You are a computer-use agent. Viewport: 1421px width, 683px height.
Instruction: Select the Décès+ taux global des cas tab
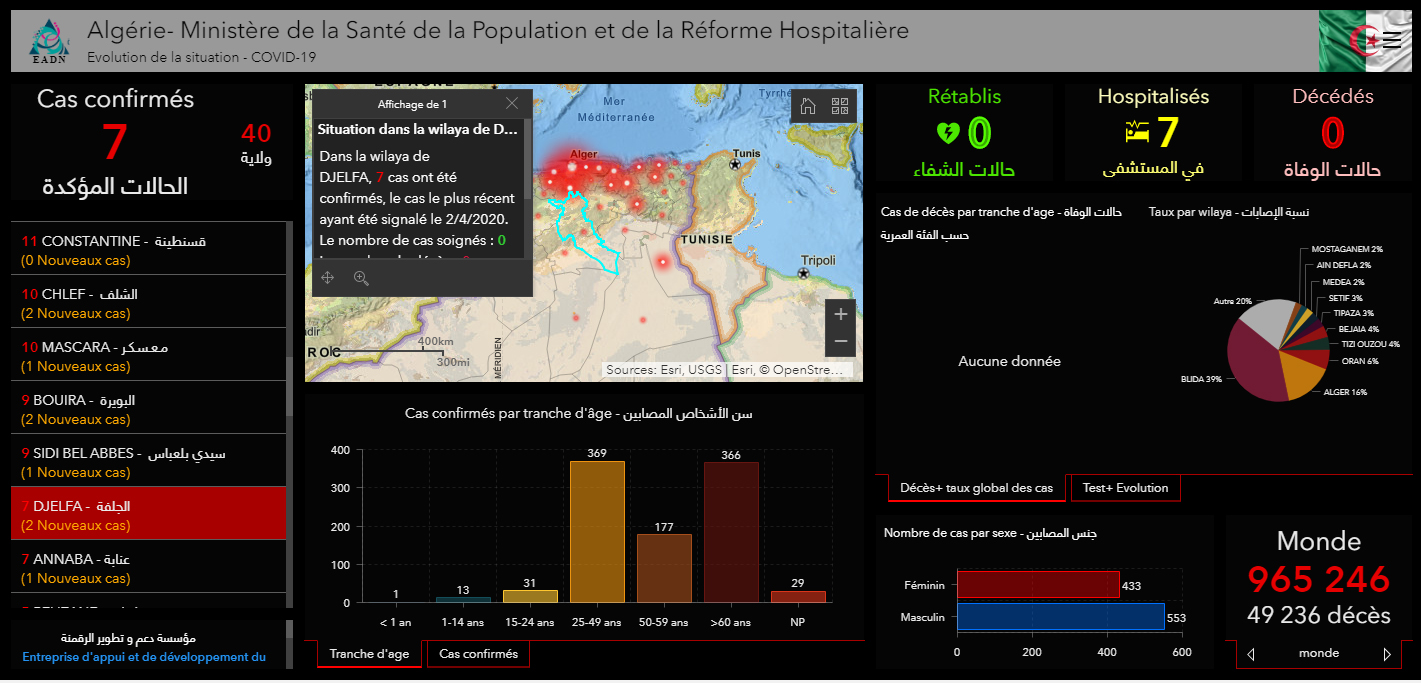tap(976, 488)
